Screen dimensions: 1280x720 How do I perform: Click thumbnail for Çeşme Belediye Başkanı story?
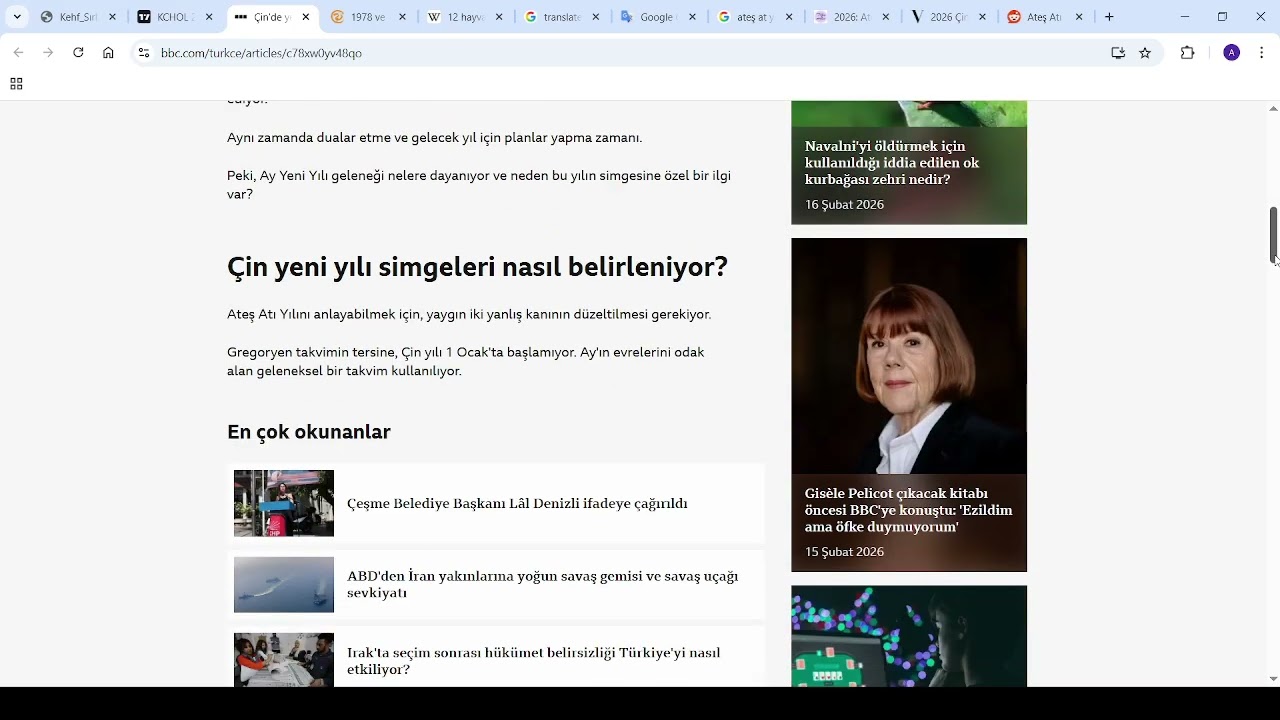pos(284,503)
